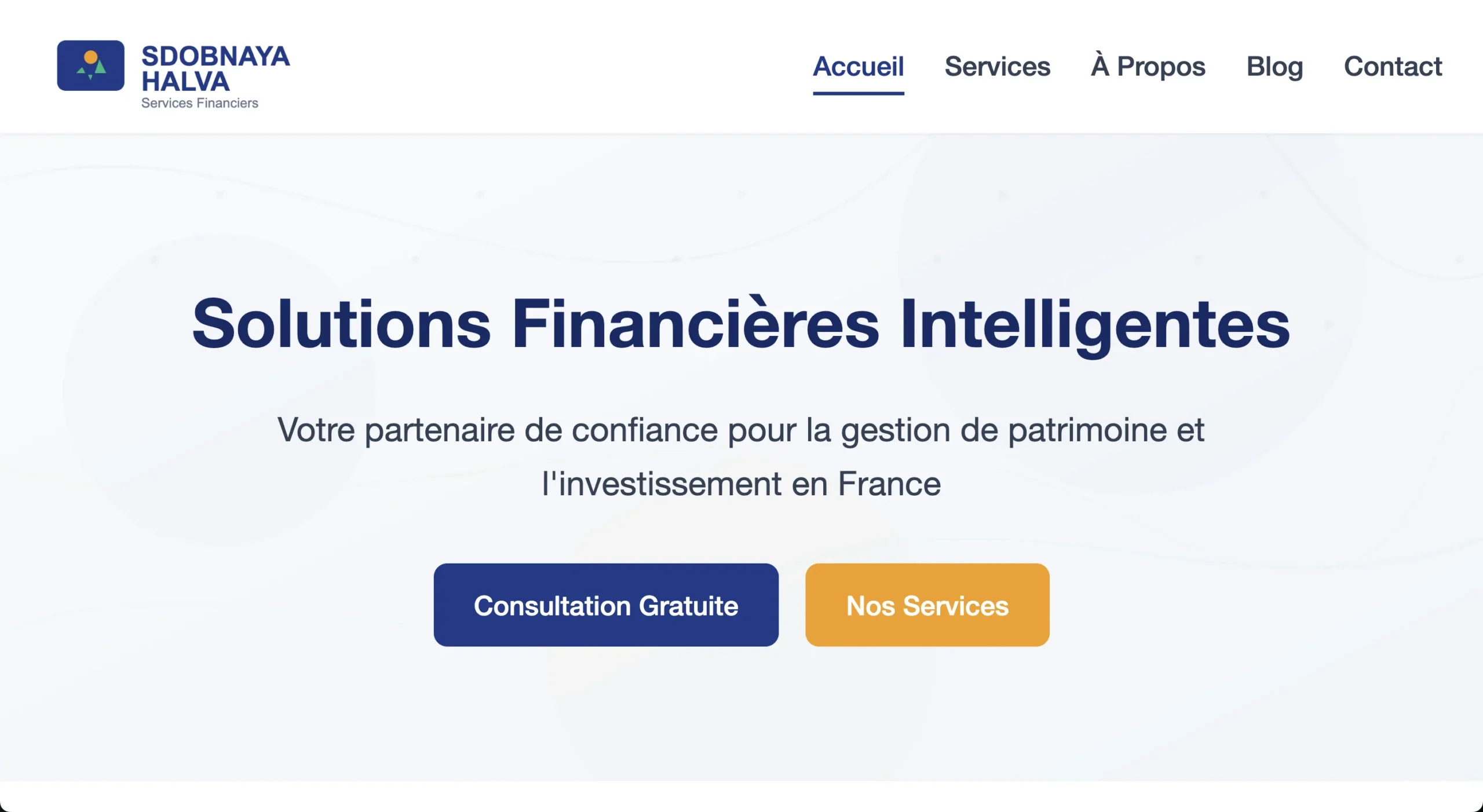Click the blue underline beneath Accueil
The image size is (1483, 812).
(x=858, y=93)
